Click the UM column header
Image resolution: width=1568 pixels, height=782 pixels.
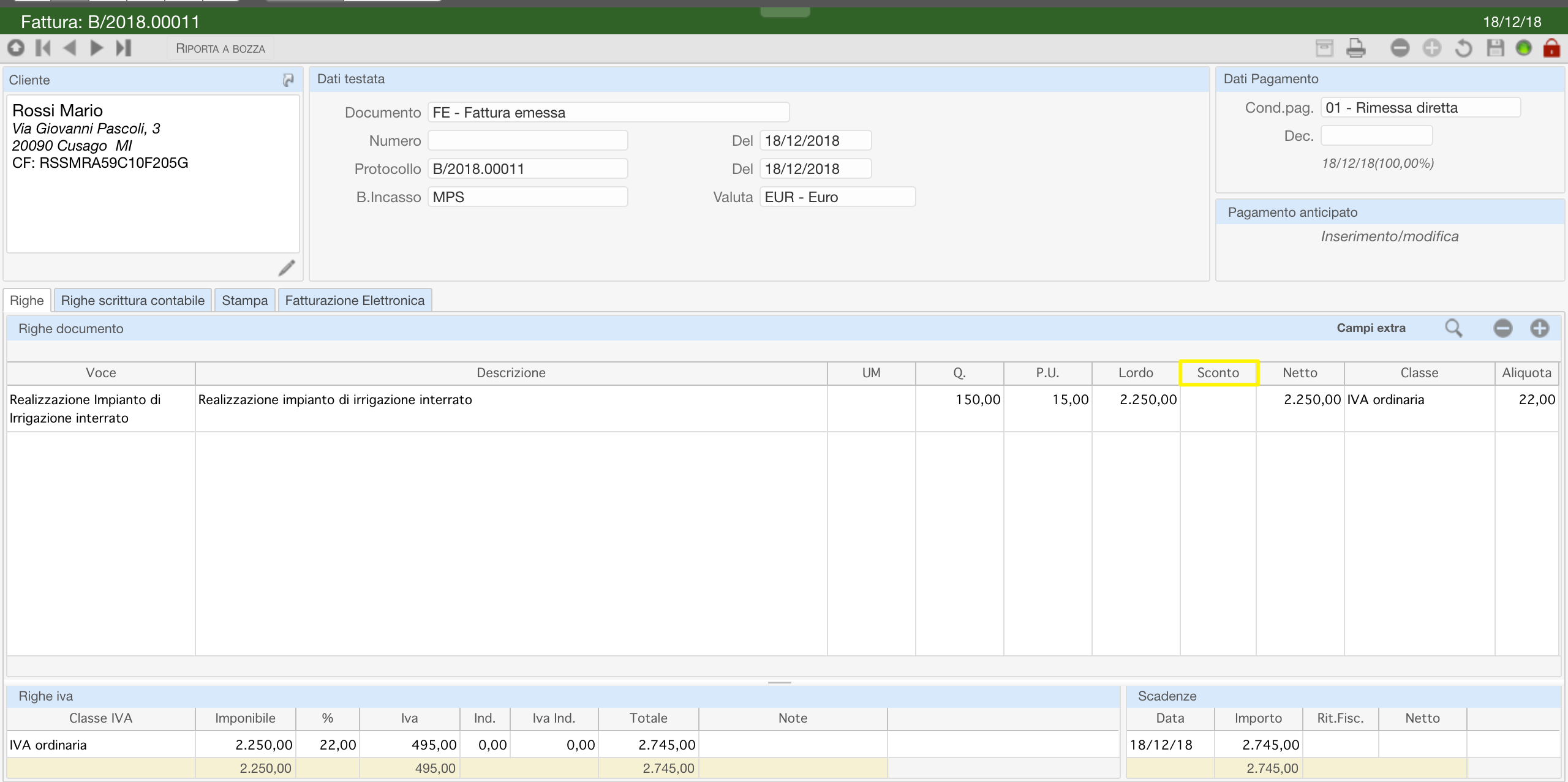point(871,373)
